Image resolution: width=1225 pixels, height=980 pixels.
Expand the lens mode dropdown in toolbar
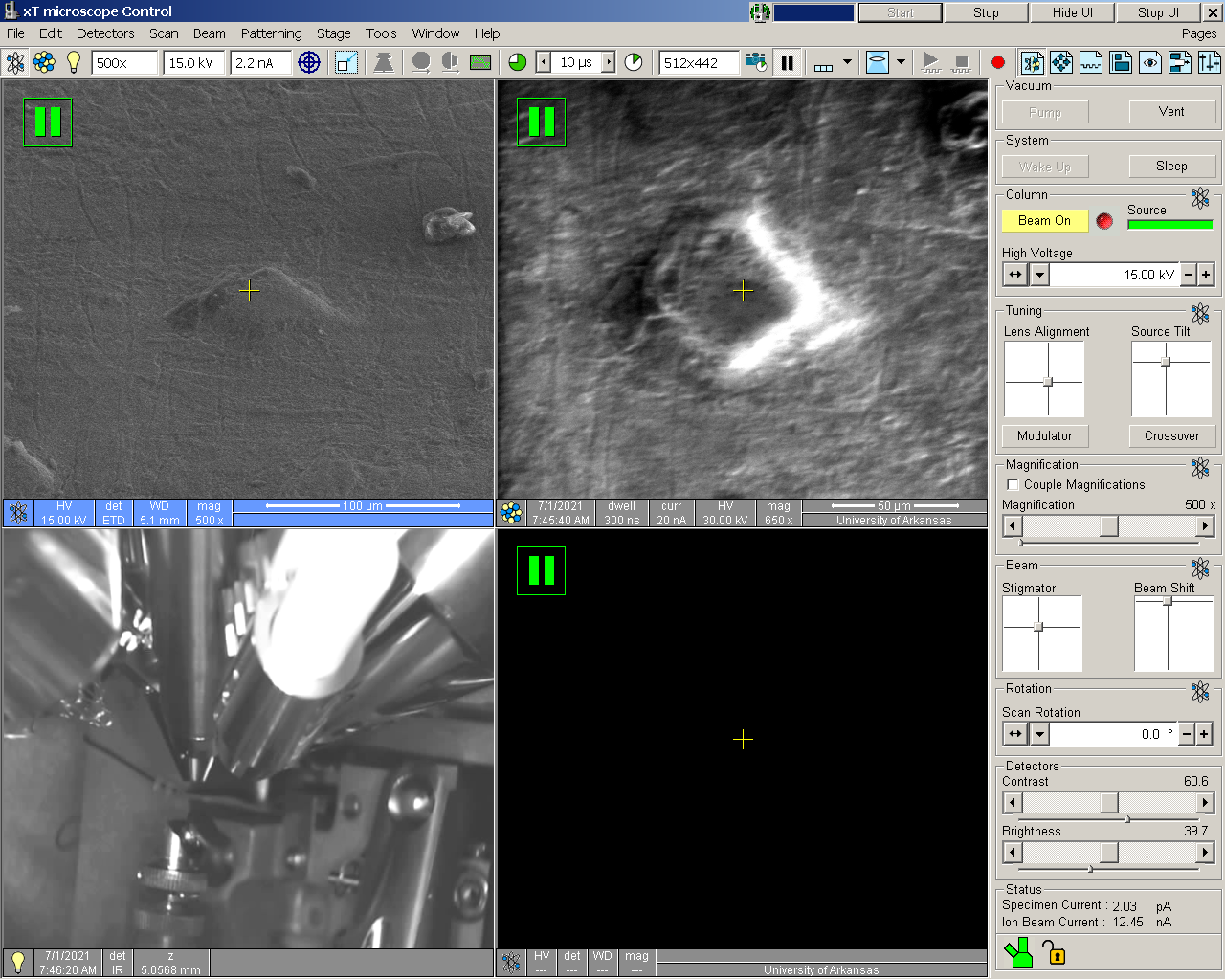pyautogui.click(x=901, y=63)
